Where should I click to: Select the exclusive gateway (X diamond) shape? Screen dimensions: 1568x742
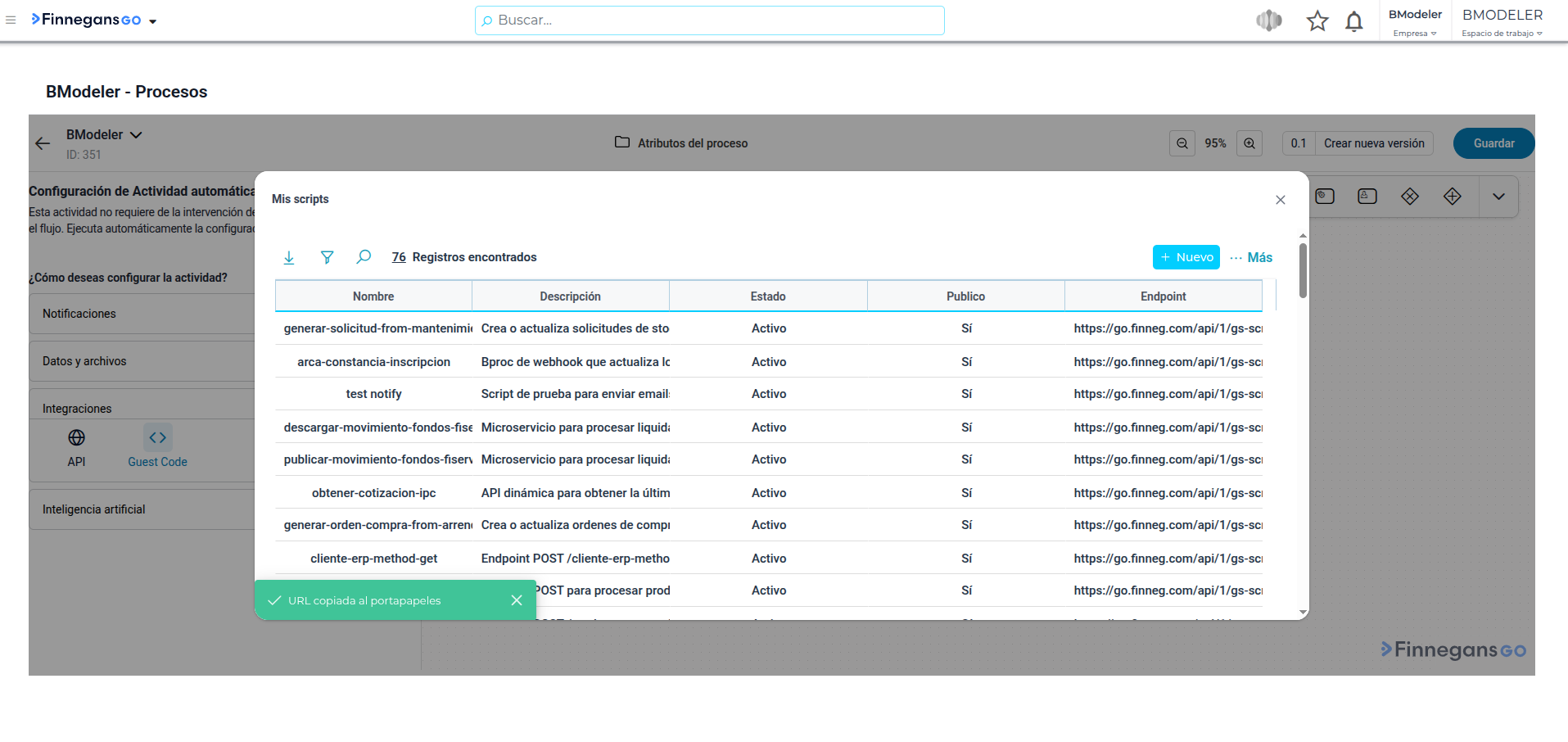[x=1410, y=197]
